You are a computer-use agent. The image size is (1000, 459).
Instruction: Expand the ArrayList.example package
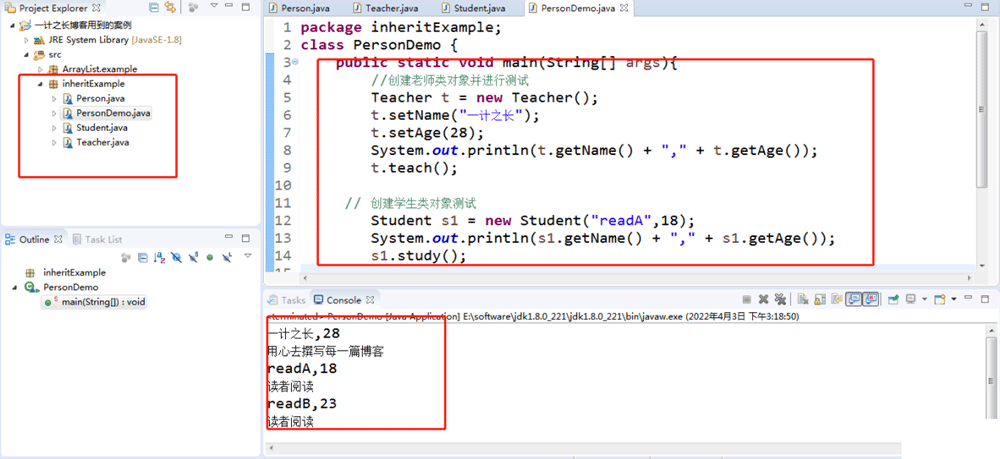[40, 69]
